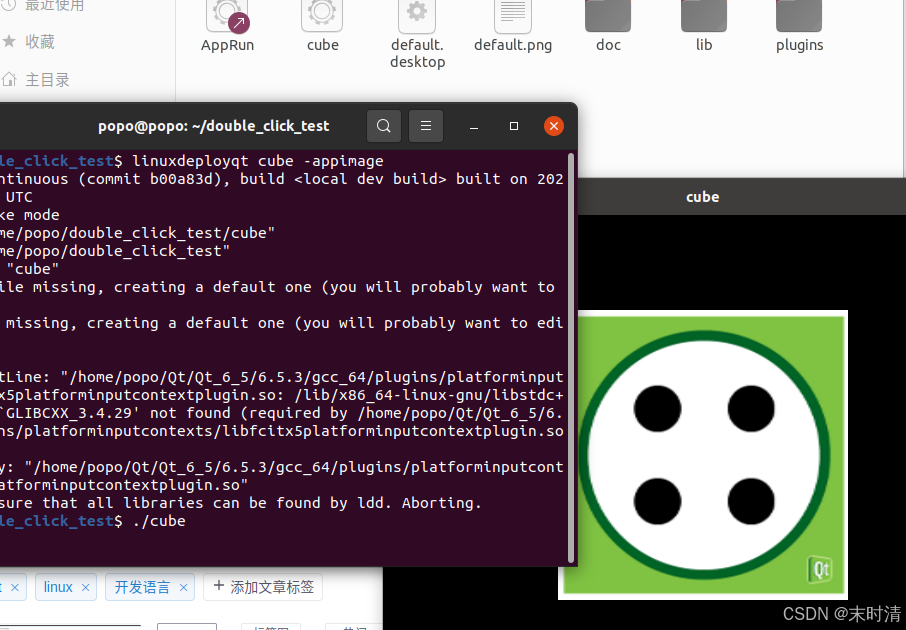Viewport: 906px width, 630px height.
Task: Select the cube executable file icon
Action: pyautogui.click(x=322, y=16)
